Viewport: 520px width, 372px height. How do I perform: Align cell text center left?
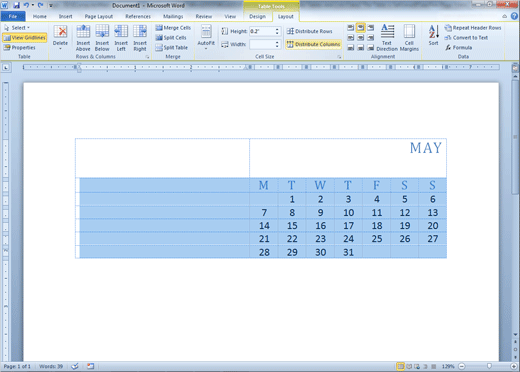point(351,38)
